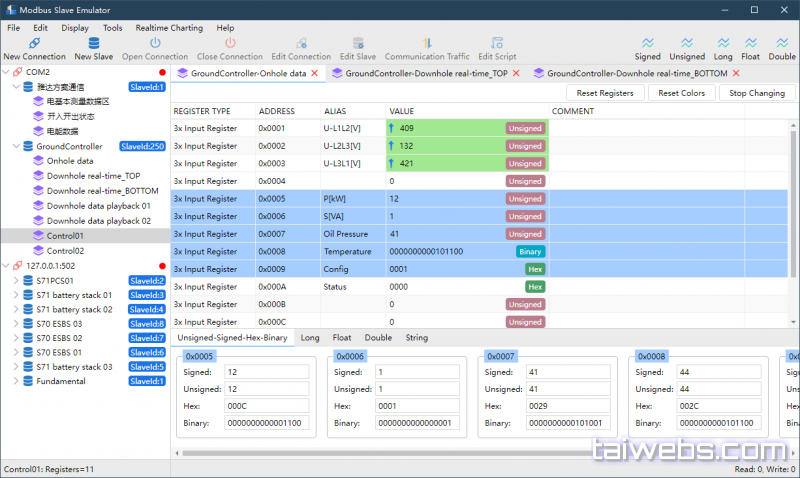Expand the S71PCS01 slave node

[15, 281]
